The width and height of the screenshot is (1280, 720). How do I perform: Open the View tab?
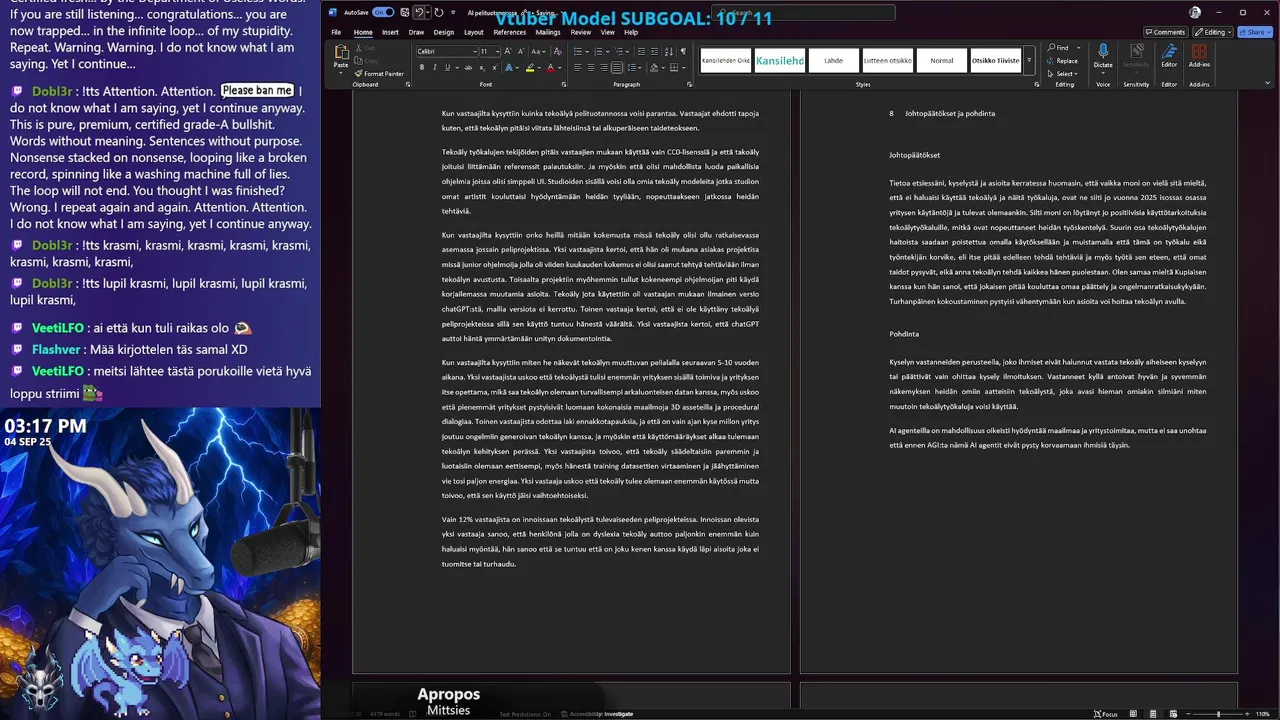coord(608,32)
